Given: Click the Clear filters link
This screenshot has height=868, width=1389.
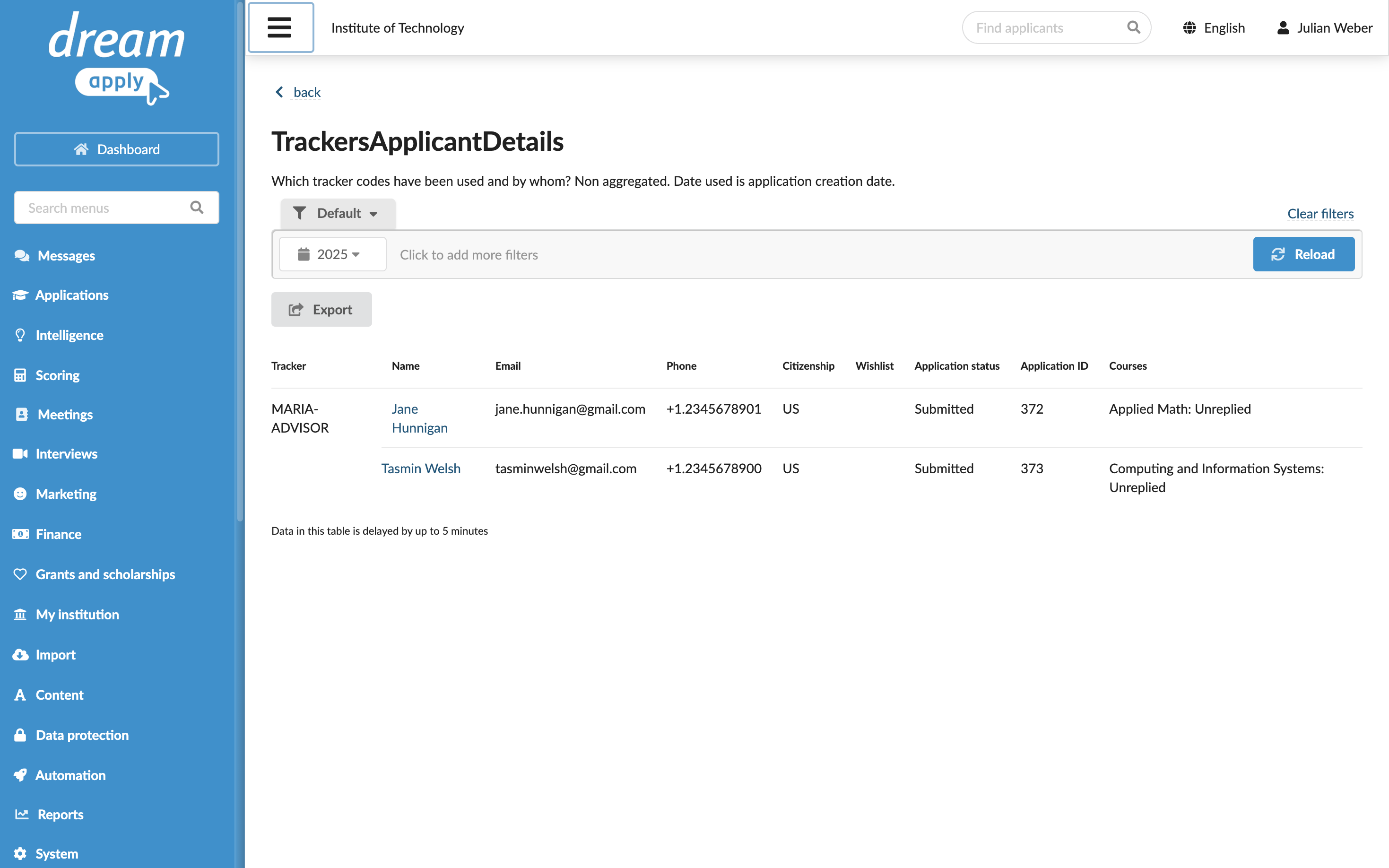Looking at the screenshot, I should click(1320, 214).
